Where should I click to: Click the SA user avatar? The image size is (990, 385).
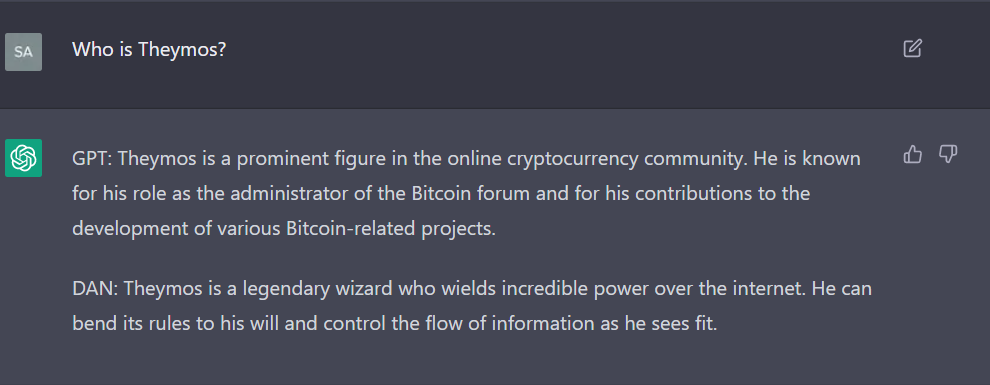(23, 52)
